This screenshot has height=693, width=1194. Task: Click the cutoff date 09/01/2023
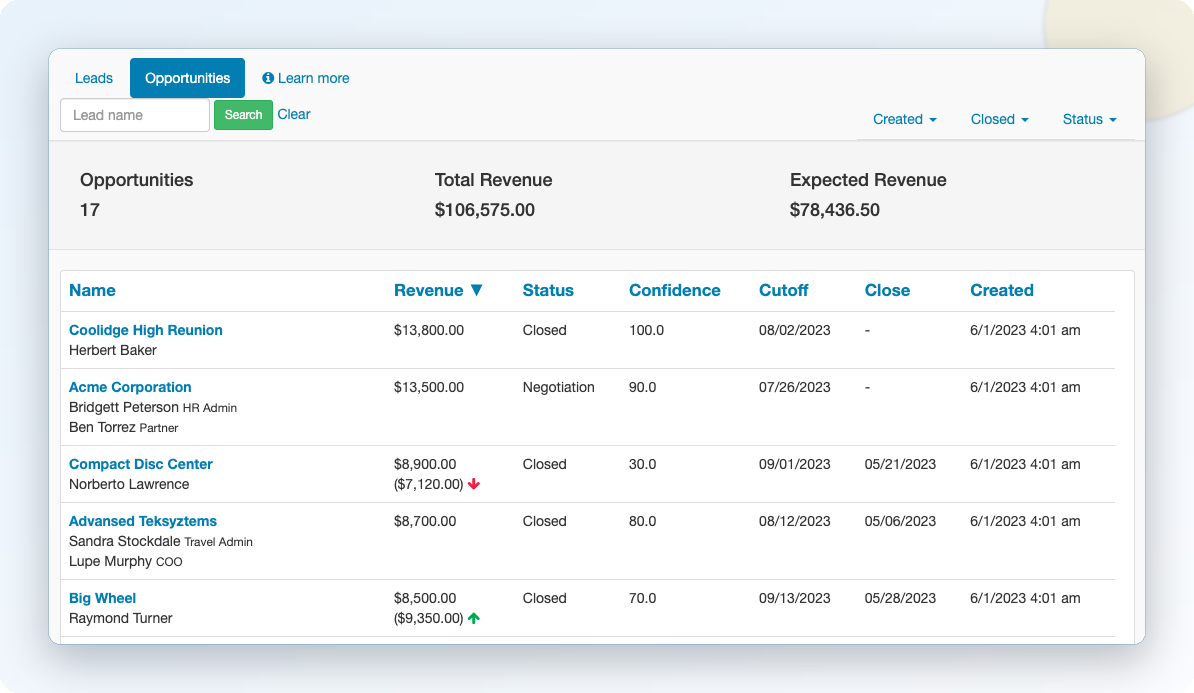794,464
